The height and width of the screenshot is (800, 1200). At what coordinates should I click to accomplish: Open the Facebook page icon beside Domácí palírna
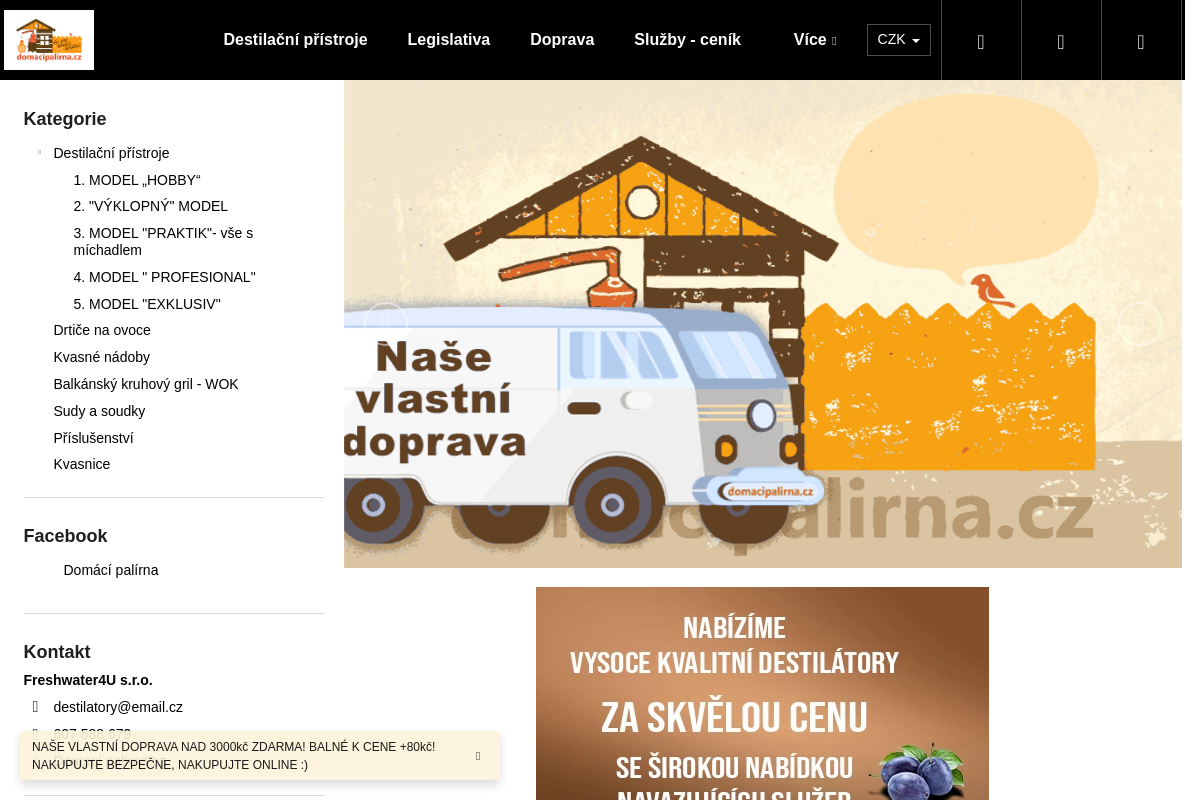tap(40, 570)
